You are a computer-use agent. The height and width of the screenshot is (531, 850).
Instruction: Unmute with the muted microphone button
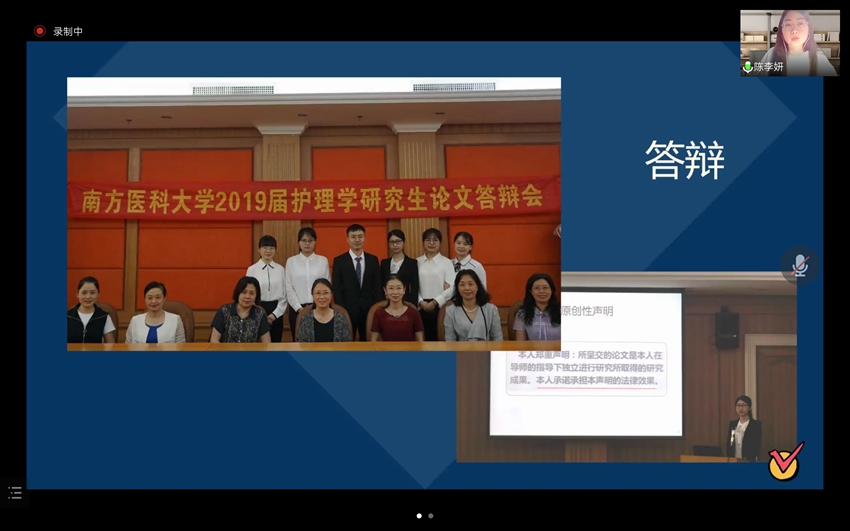click(800, 266)
